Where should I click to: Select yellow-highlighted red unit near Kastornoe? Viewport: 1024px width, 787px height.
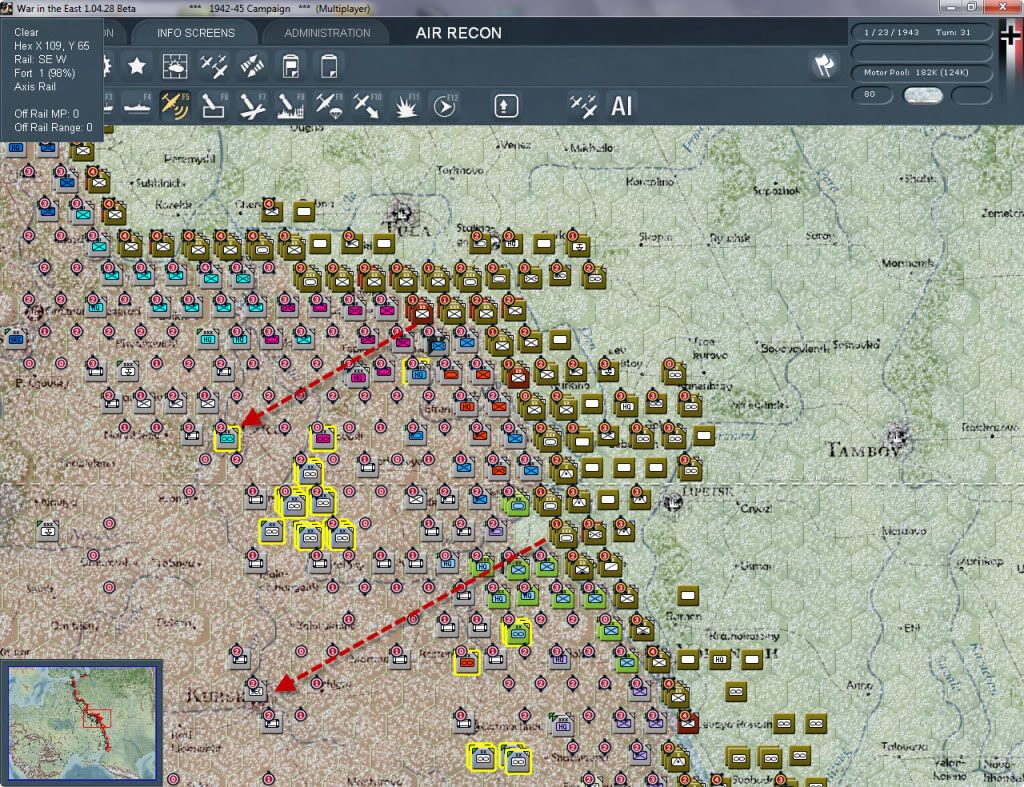pyautogui.click(x=466, y=662)
